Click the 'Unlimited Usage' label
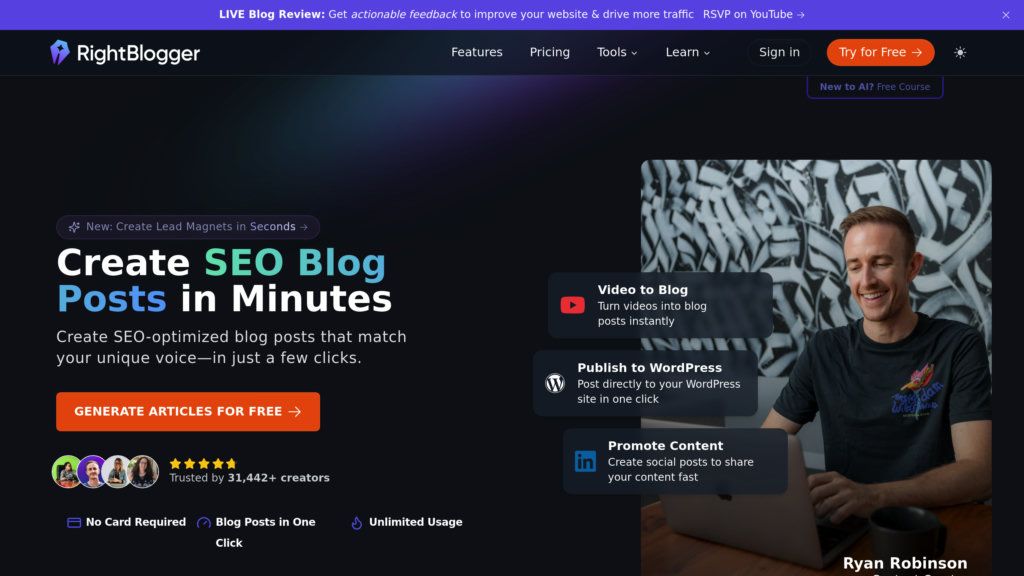This screenshot has height=576, width=1024. (415, 522)
